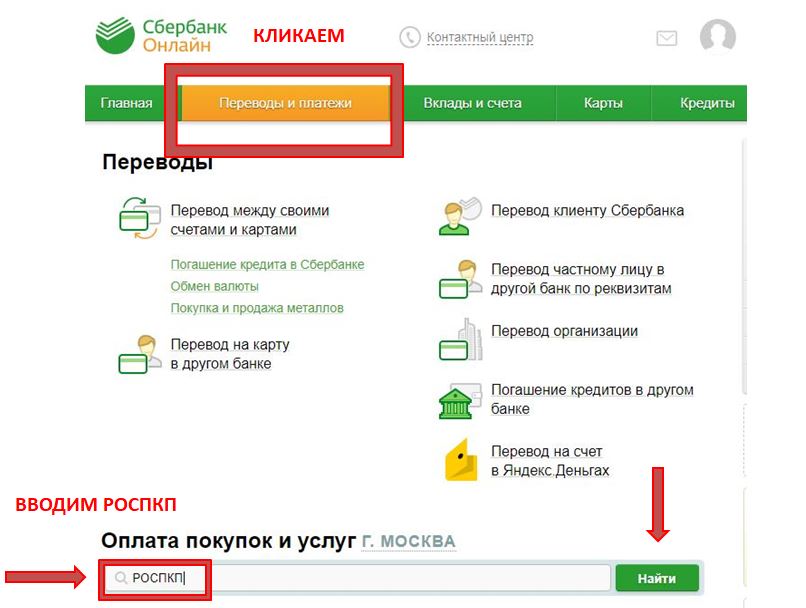Change the region via г. Москва
The height and width of the screenshot is (608, 806).
[409, 541]
